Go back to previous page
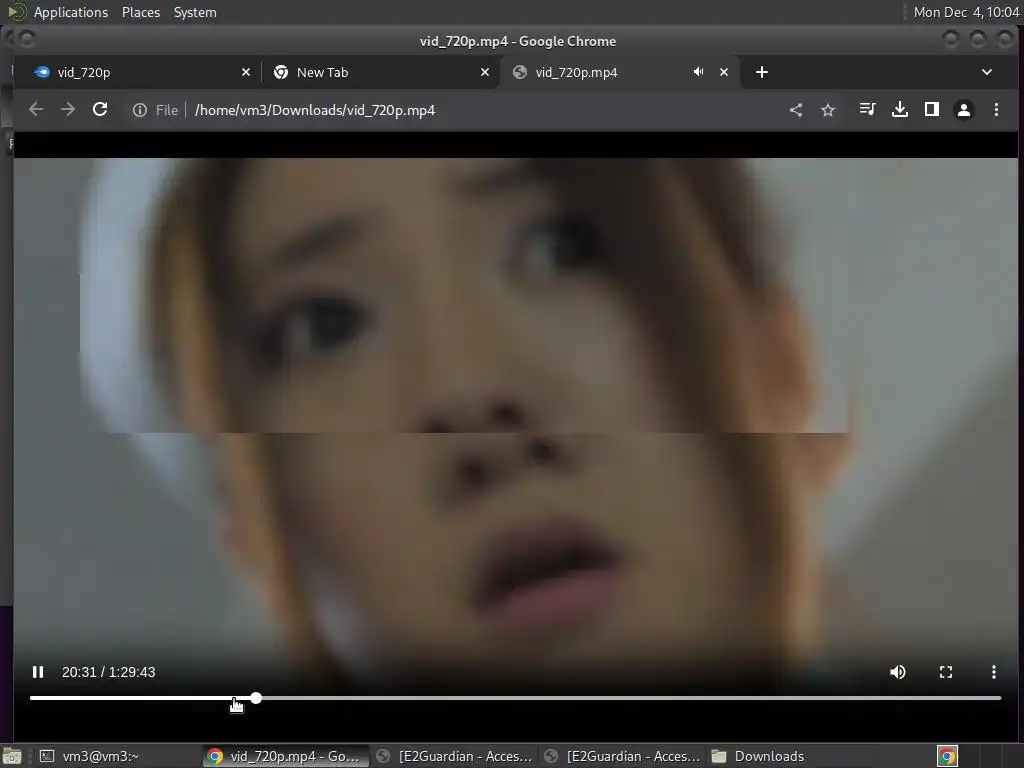This screenshot has width=1024, height=768. point(36,110)
